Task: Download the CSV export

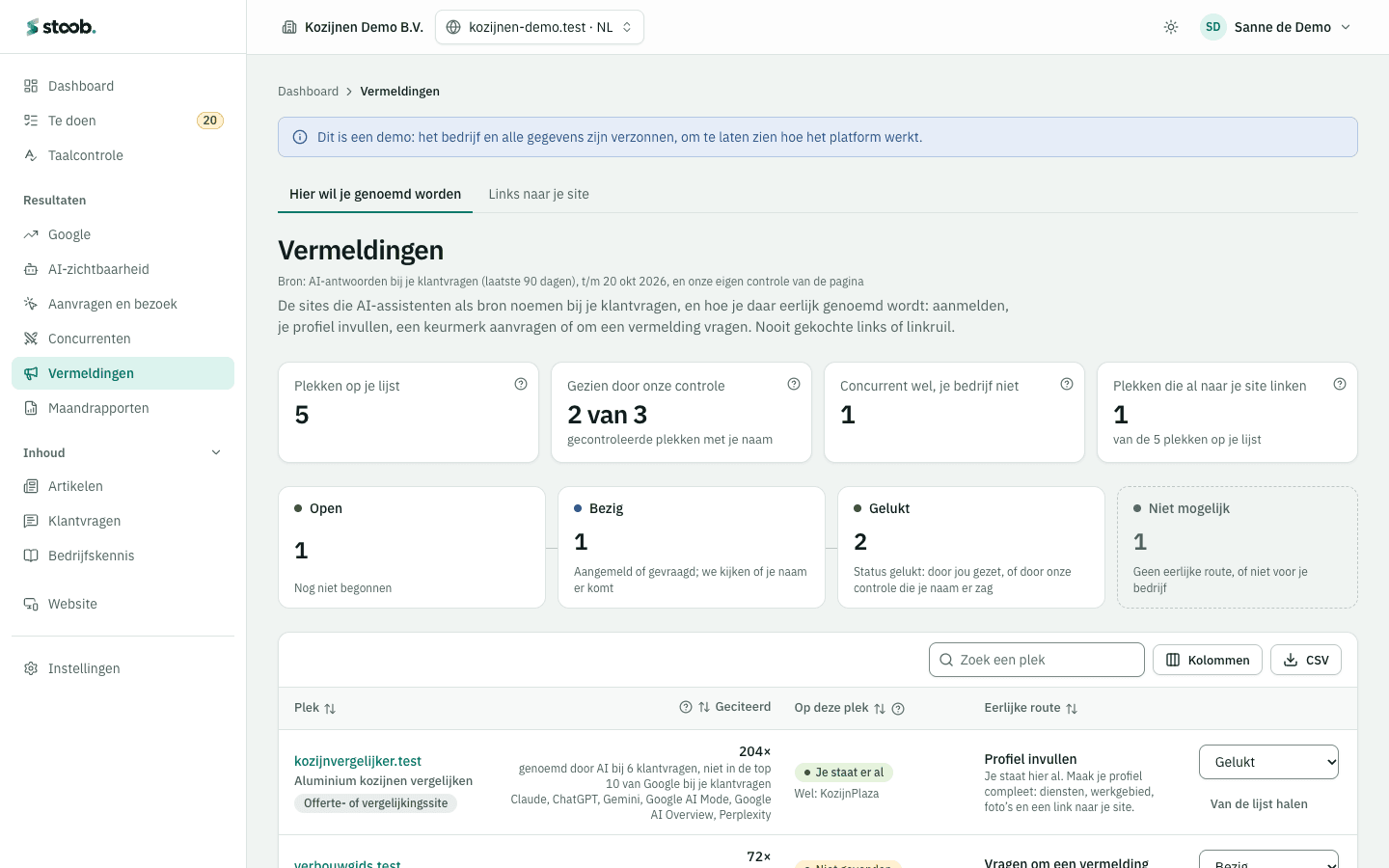Action: [x=1306, y=660]
